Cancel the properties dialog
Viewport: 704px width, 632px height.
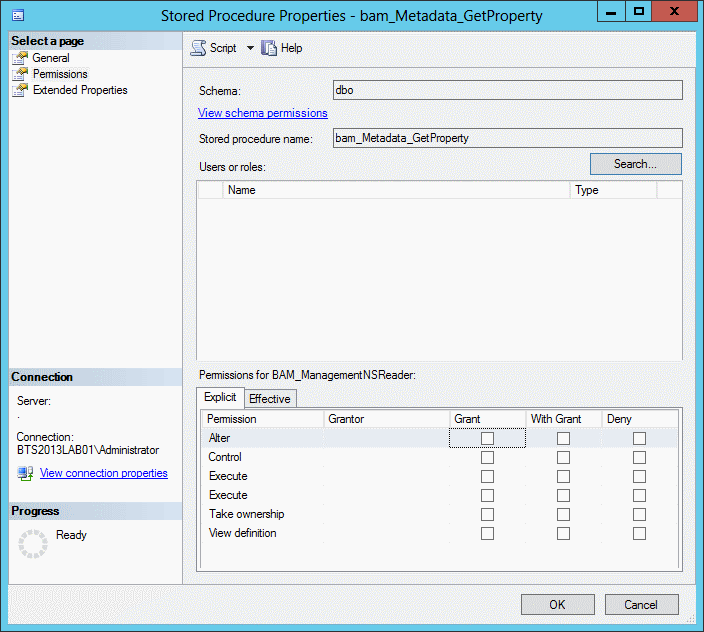click(641, 604)
